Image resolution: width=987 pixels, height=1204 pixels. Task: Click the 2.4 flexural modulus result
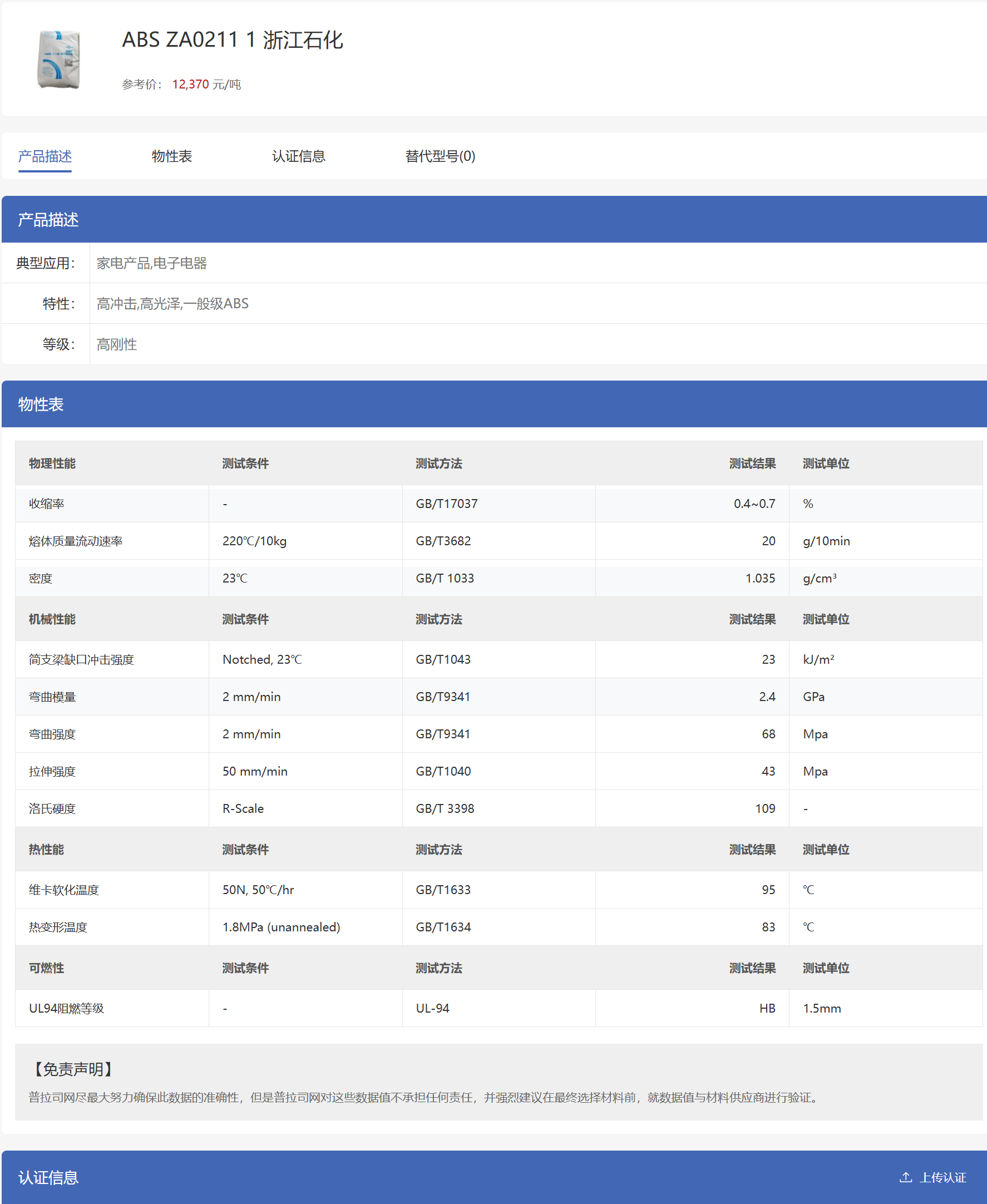[767, 697]
